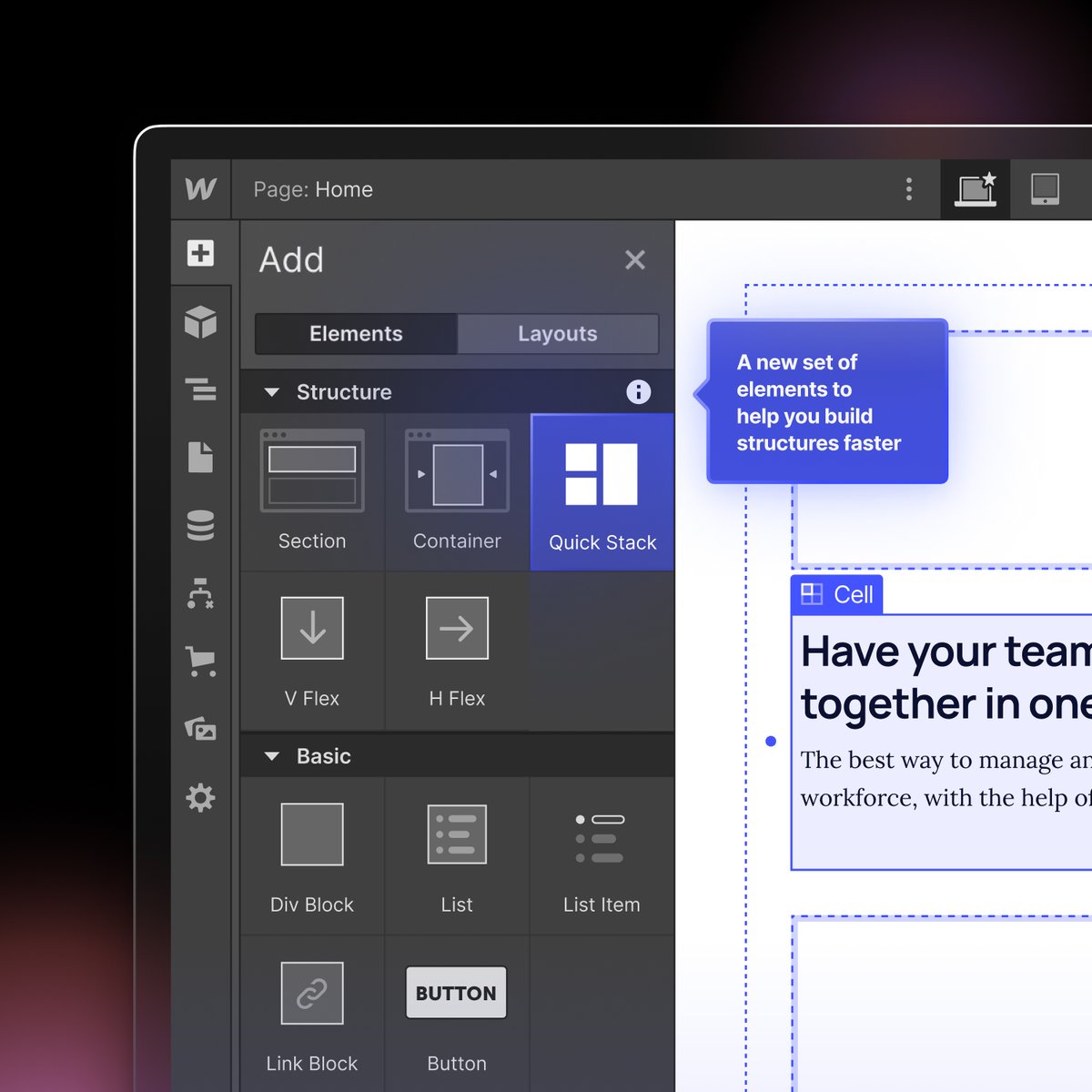
Task: Add an H Flex element
Action: coord(457,651)
